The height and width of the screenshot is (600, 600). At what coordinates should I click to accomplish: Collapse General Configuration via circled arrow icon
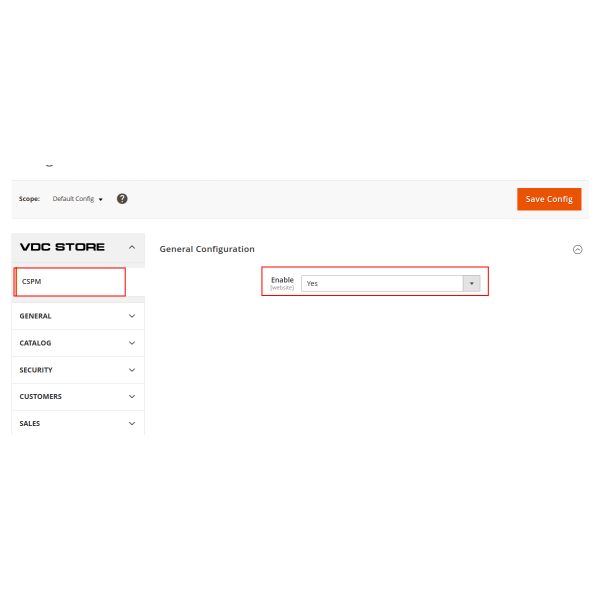tap(577, 250)
